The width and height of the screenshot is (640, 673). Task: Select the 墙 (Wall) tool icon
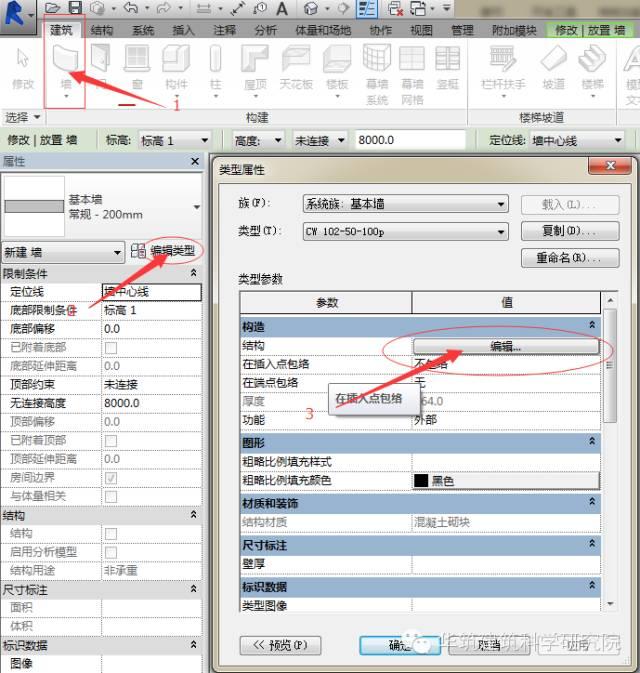[x=66, y=64]
